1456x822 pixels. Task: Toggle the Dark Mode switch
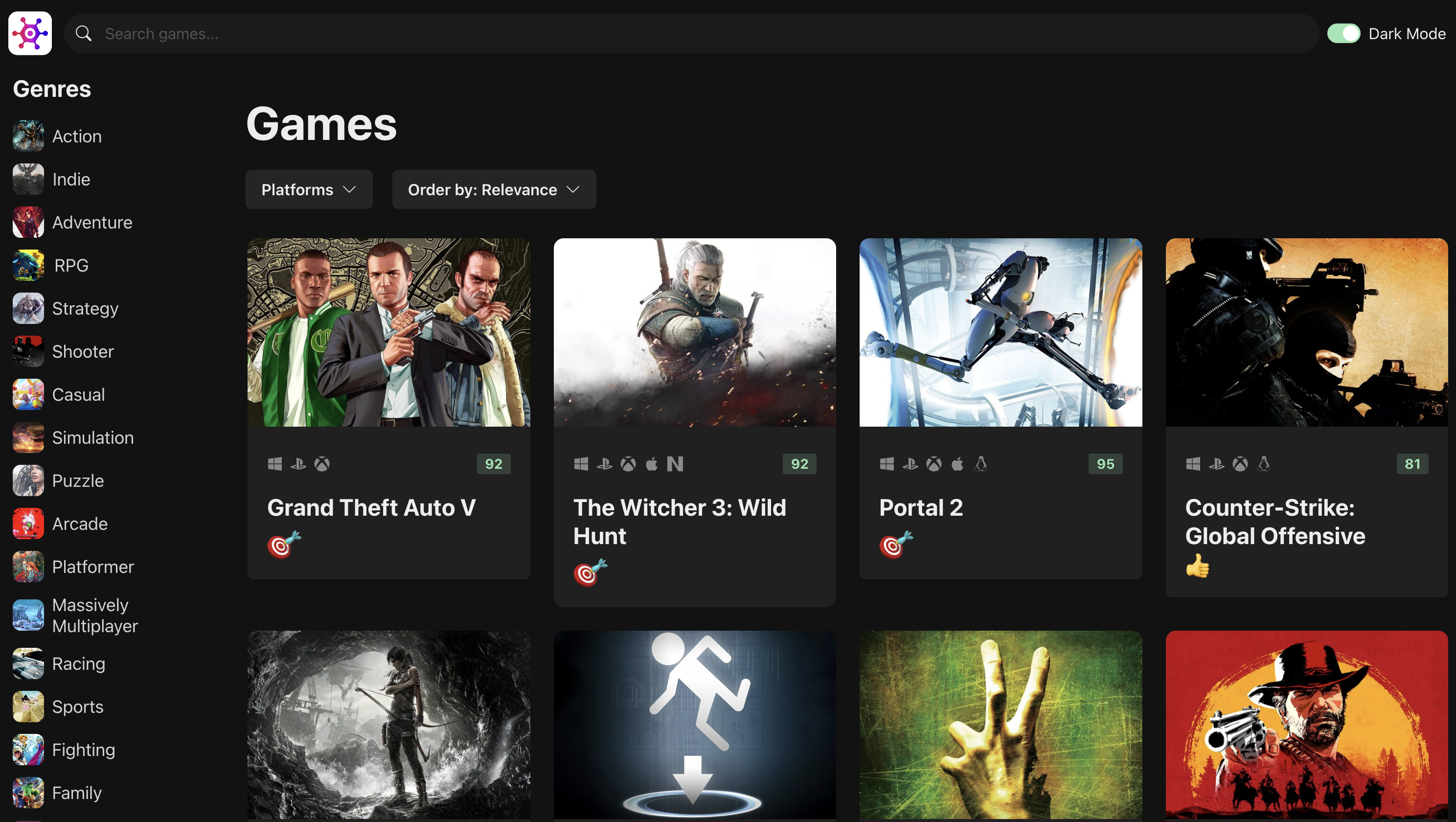pos(1343,33)
